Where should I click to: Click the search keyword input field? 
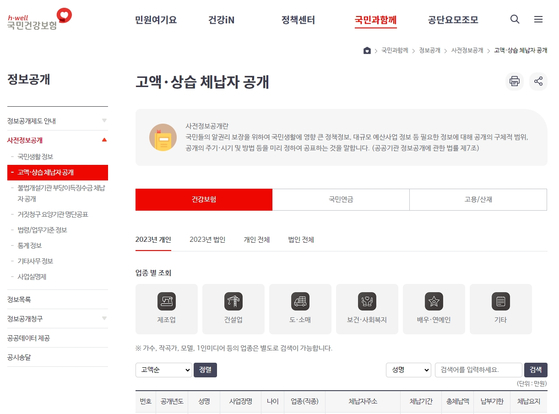pyautogui.click(x=478, y=370)
